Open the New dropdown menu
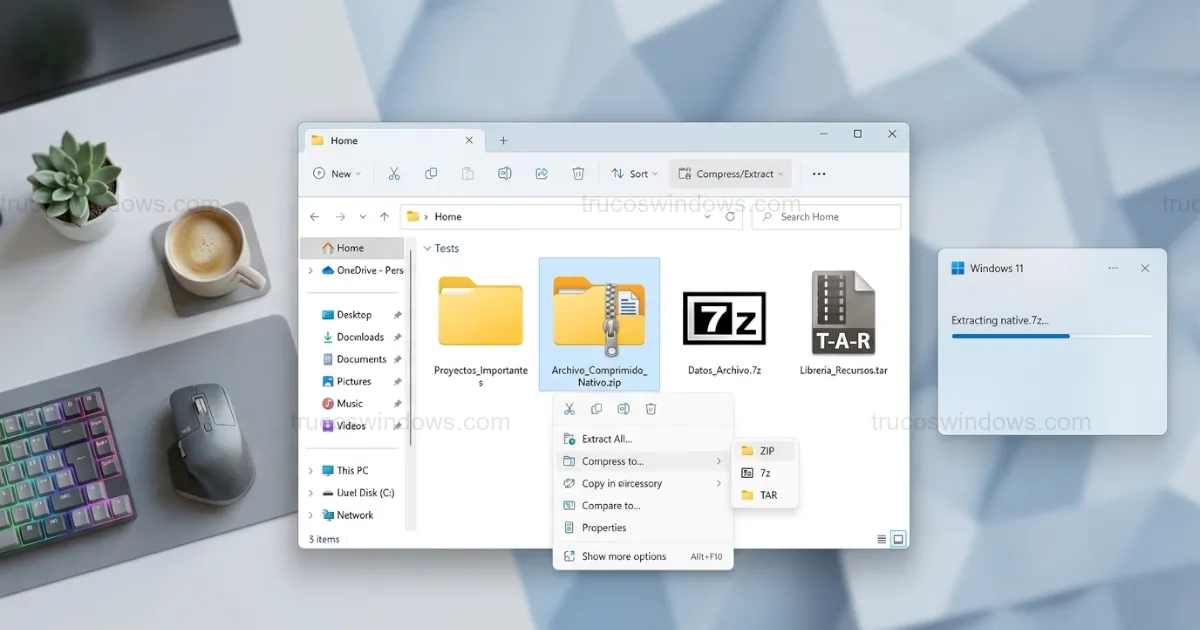This screenshot has width=1200, height=630. [337, 174]
